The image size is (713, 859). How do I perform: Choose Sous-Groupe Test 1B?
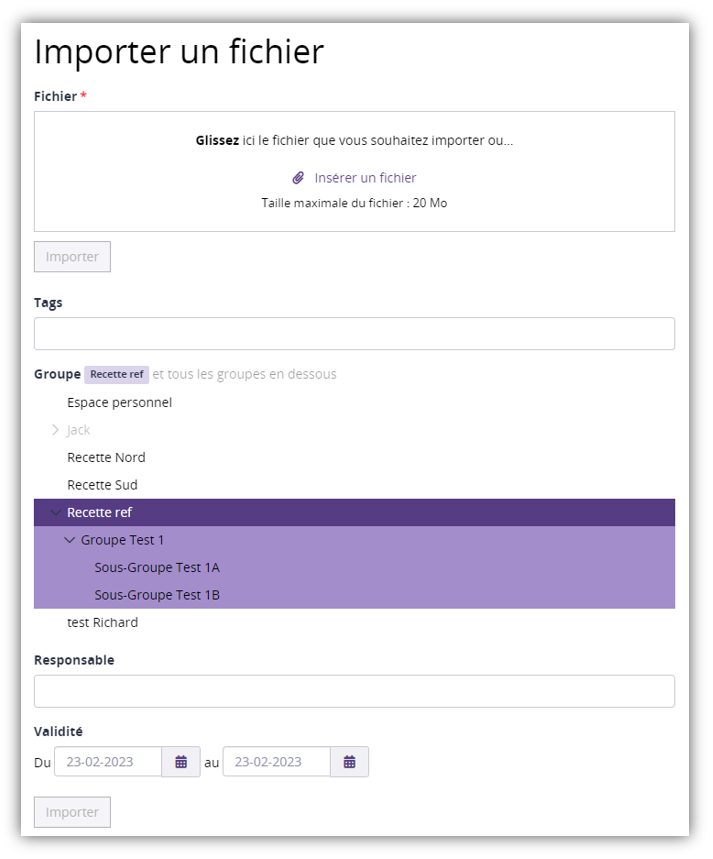tap(157, 595)
